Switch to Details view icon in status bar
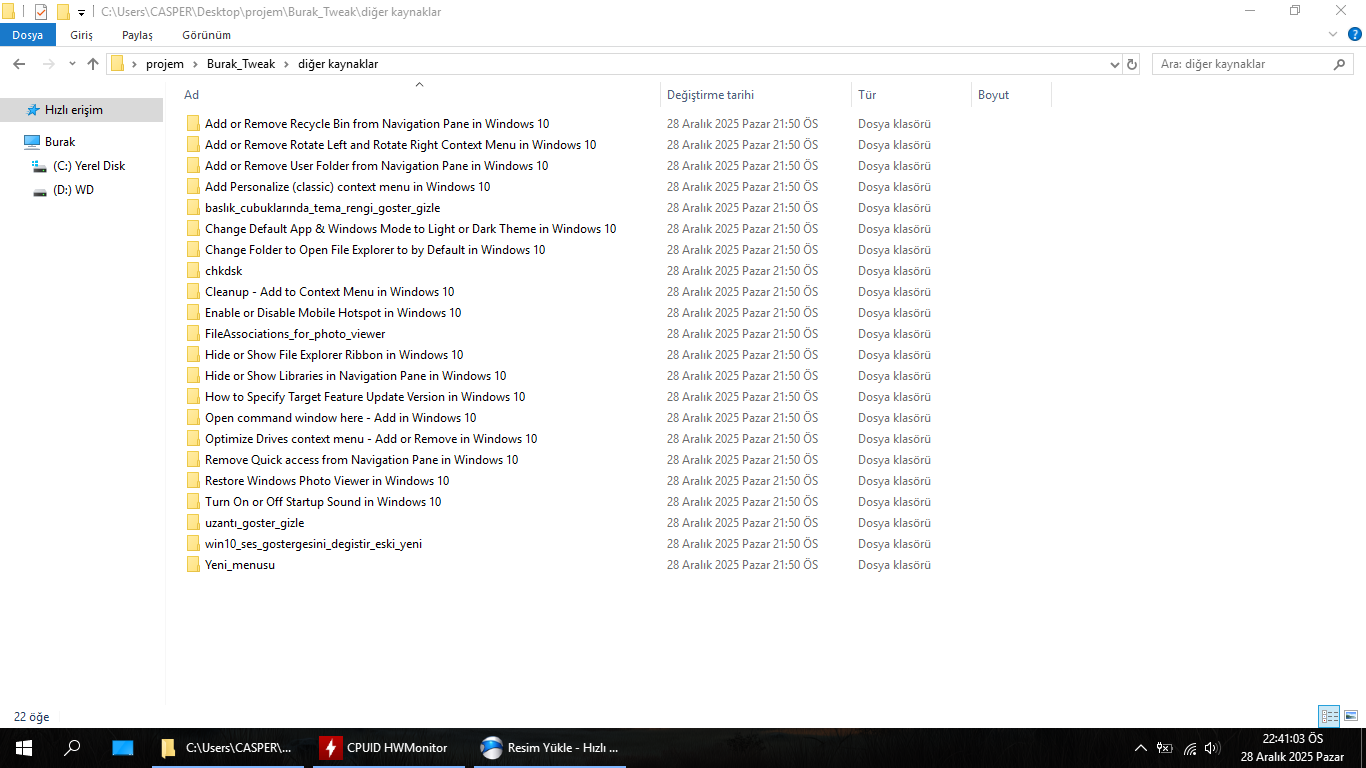This screenshot has width=1366, height=768. tap(1329, 716)
